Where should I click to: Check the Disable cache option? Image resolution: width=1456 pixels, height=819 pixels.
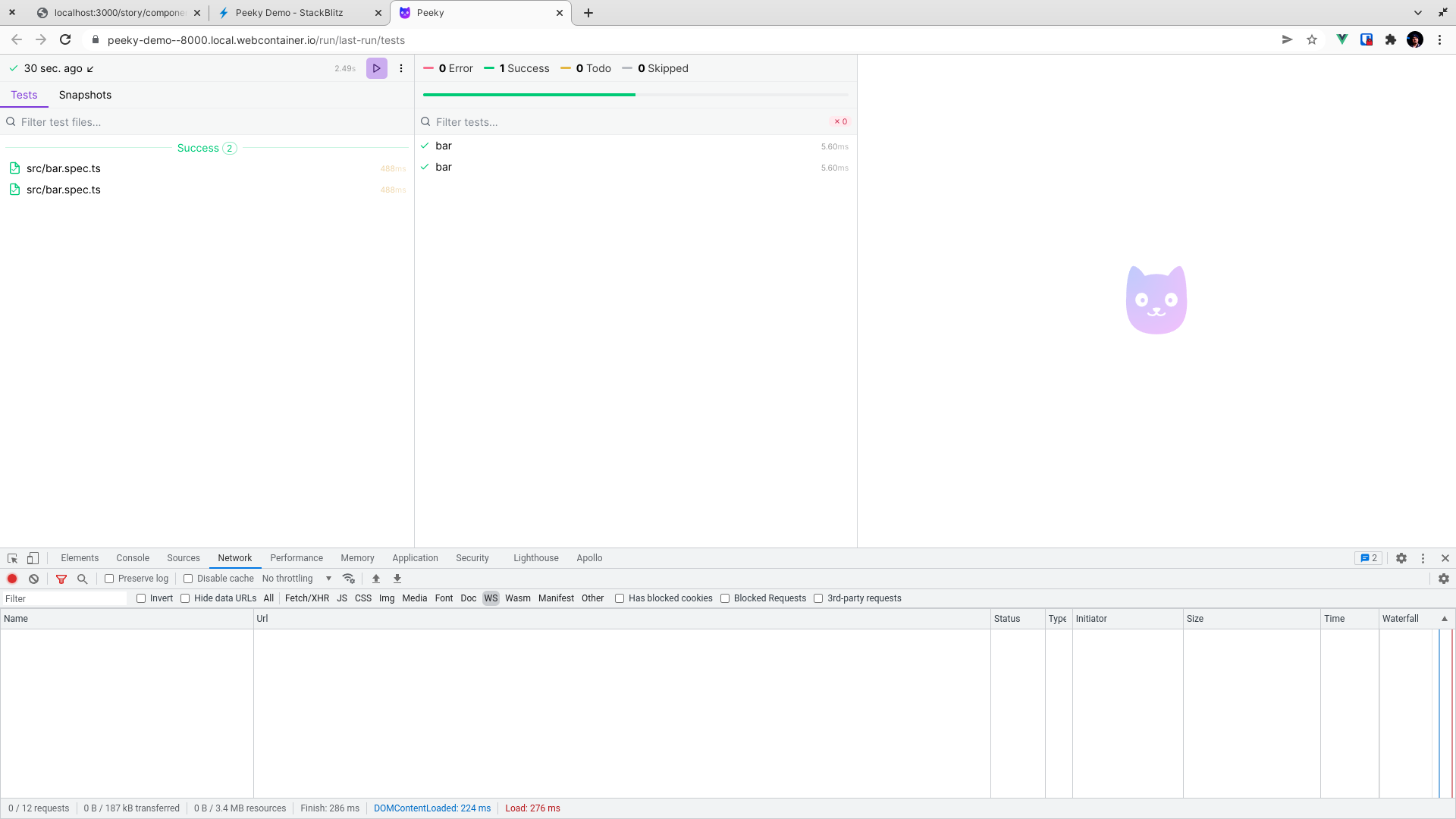tap(188, 579)
